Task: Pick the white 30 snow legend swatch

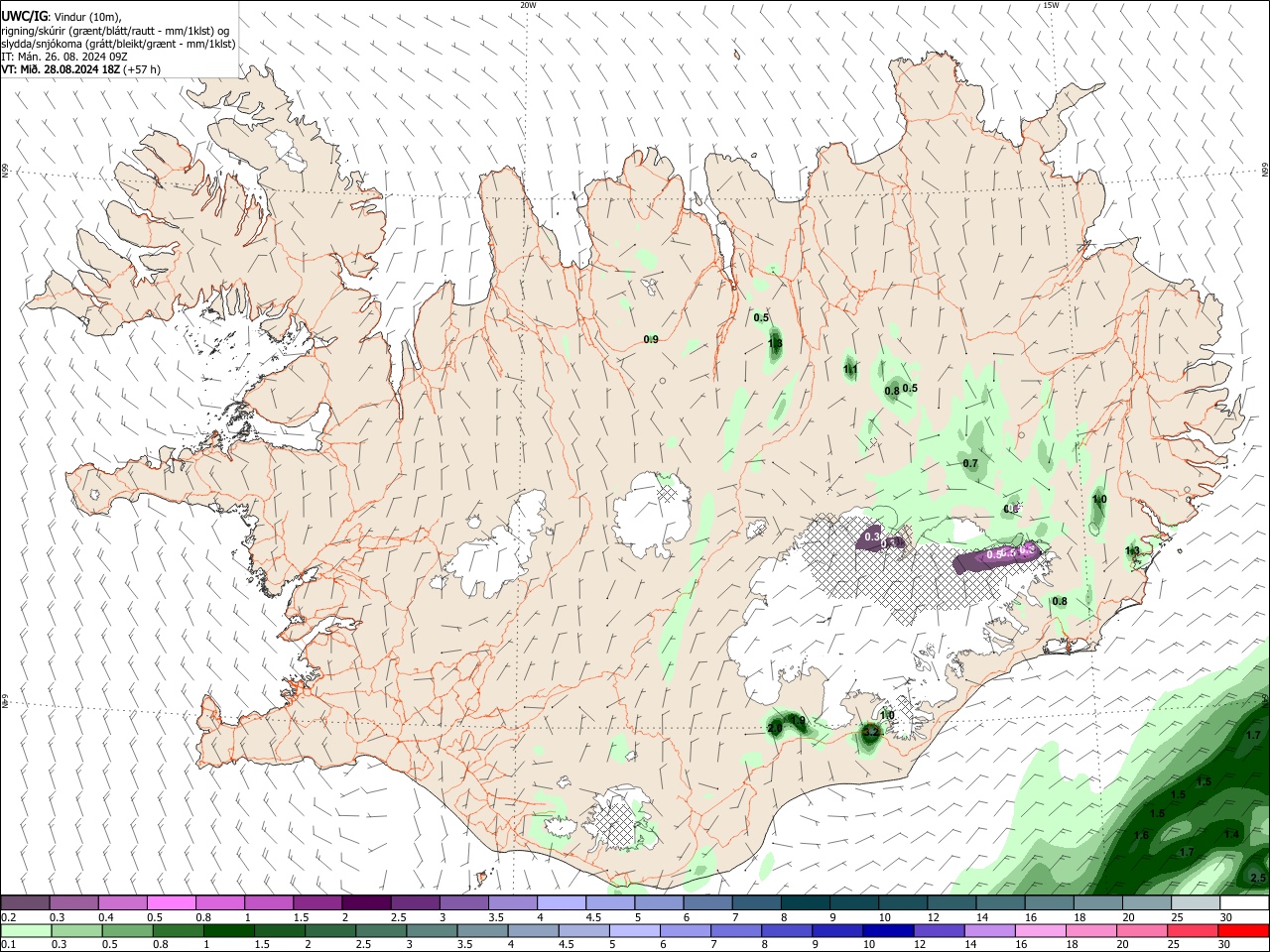Action: pos(1245,903)
